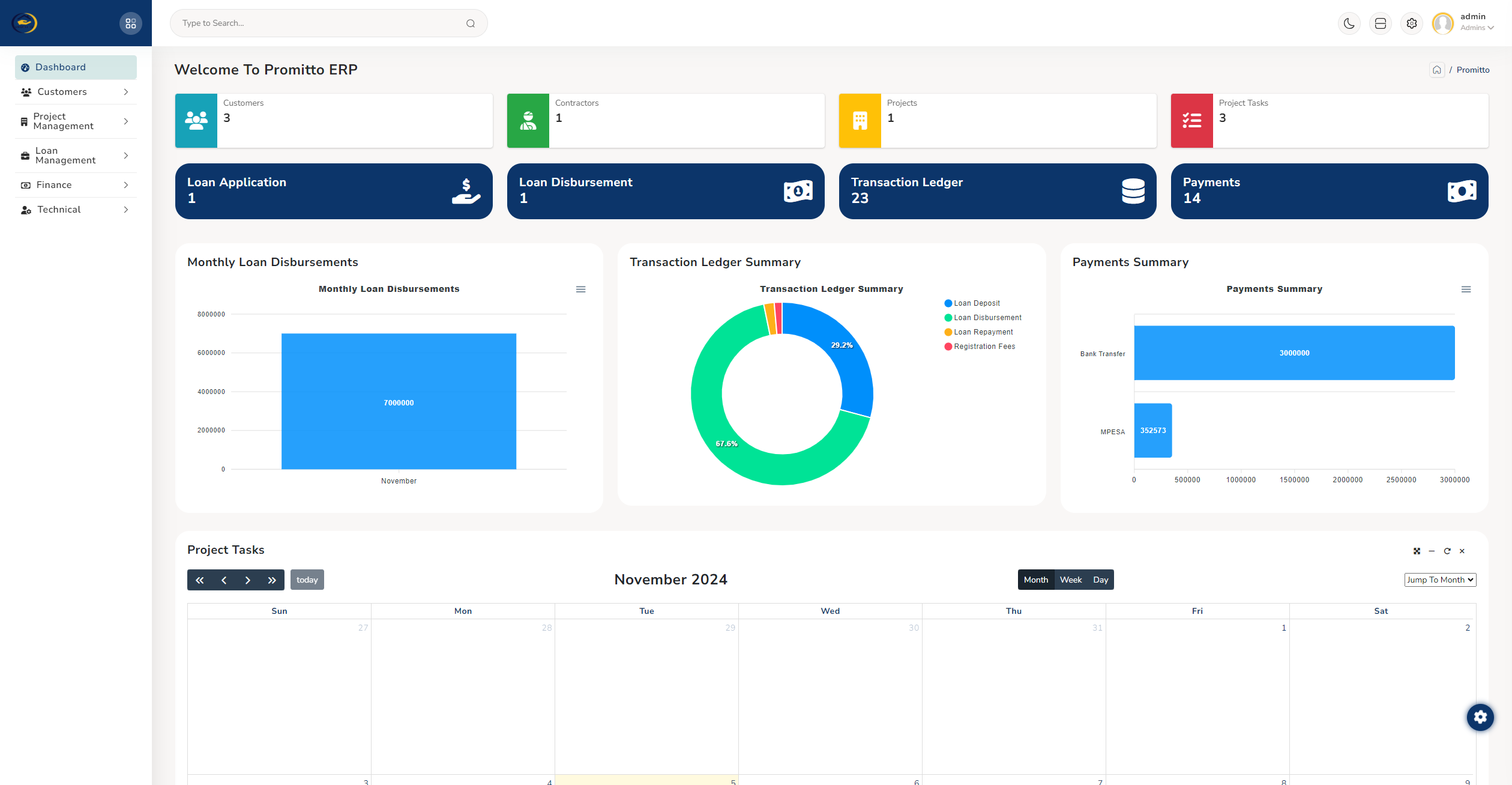Refresh the Project Tasks panel
Viewport: 1512px width, 785px height.
(x=1447, y=551)
